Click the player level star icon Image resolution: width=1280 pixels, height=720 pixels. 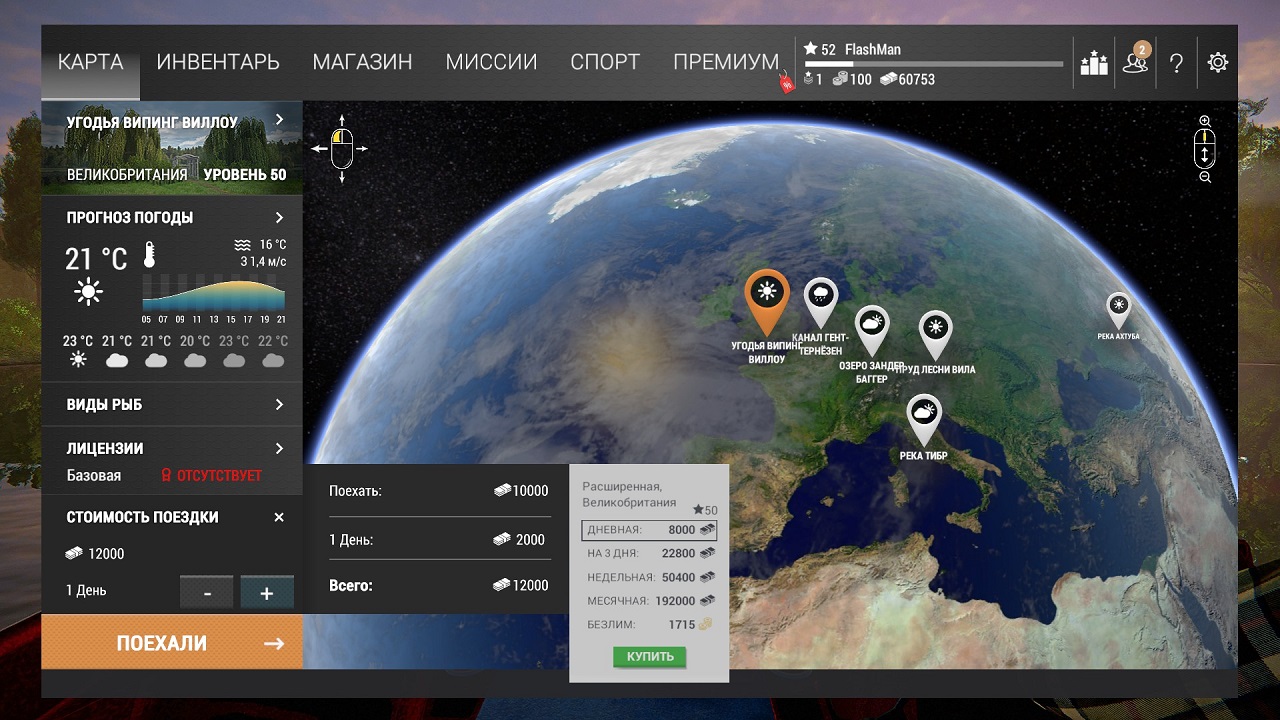[x=810, y=49]
